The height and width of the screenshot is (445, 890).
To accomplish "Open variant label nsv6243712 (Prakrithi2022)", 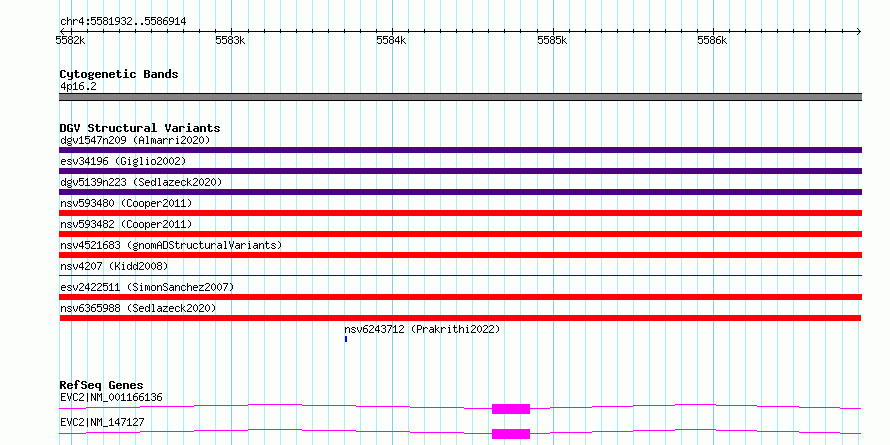I will [422, 329].
